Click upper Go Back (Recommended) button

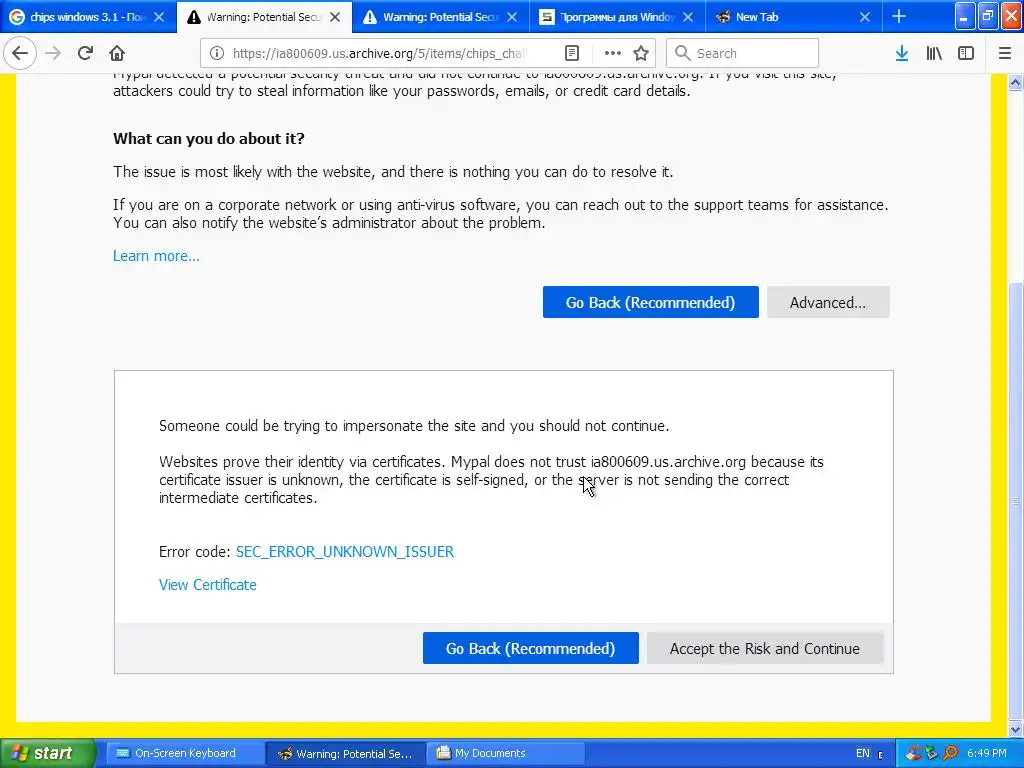(650, 302)
